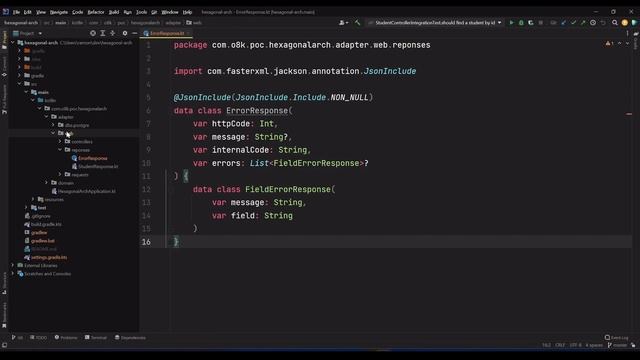Screen dimensions: 640x360
Task: Click the error stripe mark near line 6
Action: click(629, 114)
